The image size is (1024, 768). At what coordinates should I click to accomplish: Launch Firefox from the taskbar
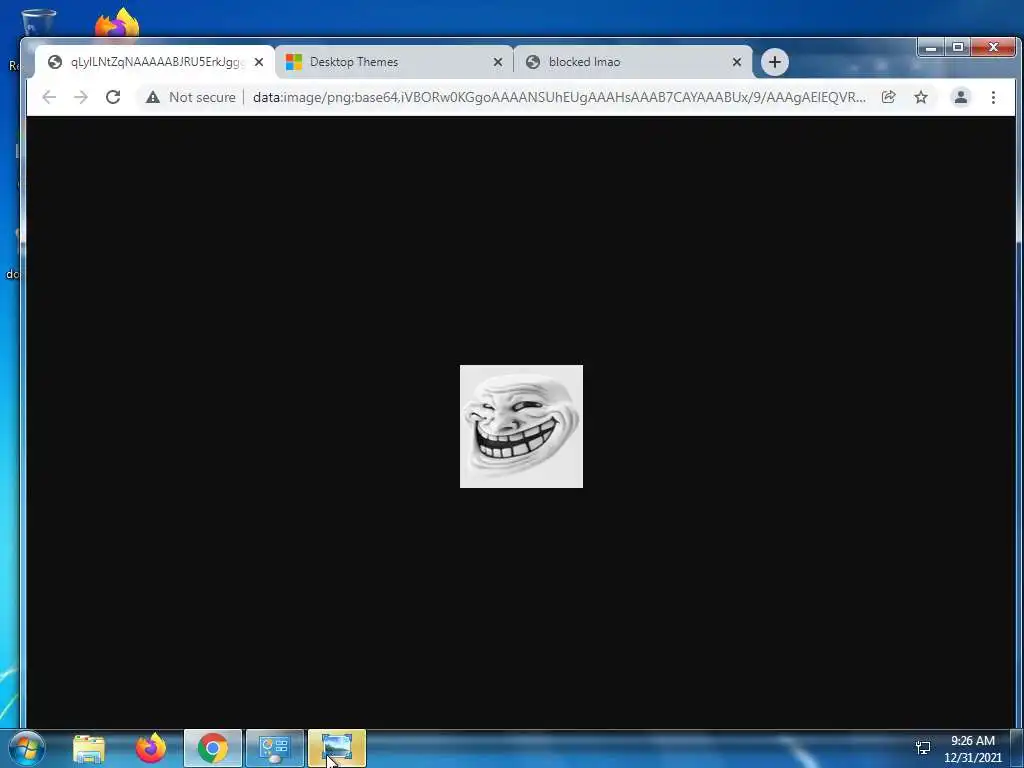click(151, 748)
